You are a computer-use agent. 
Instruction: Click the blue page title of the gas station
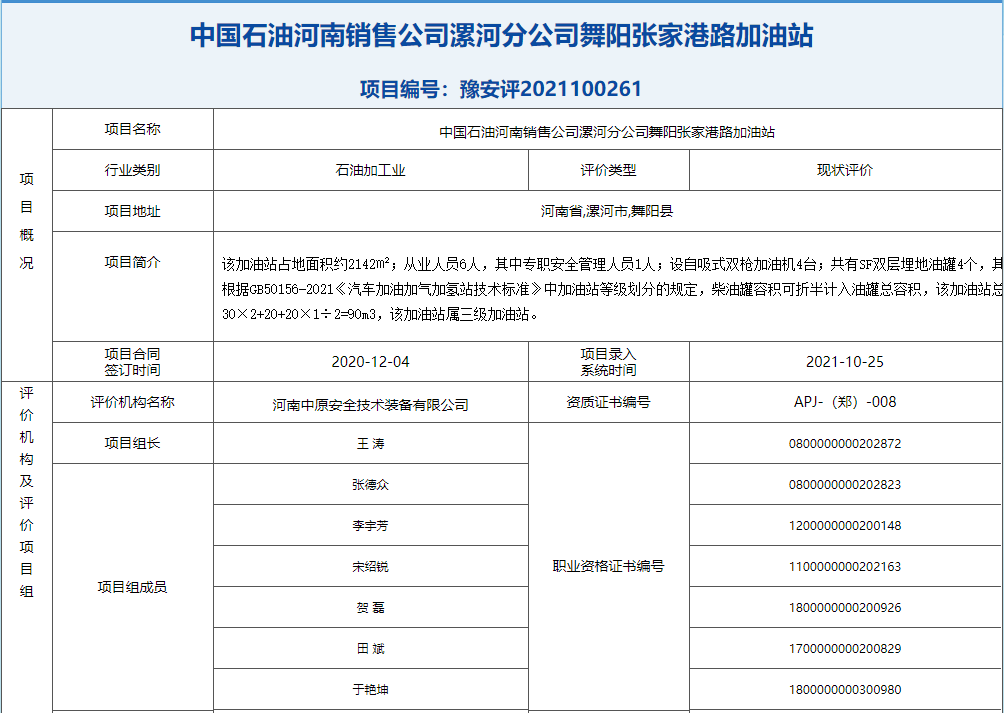501,36
